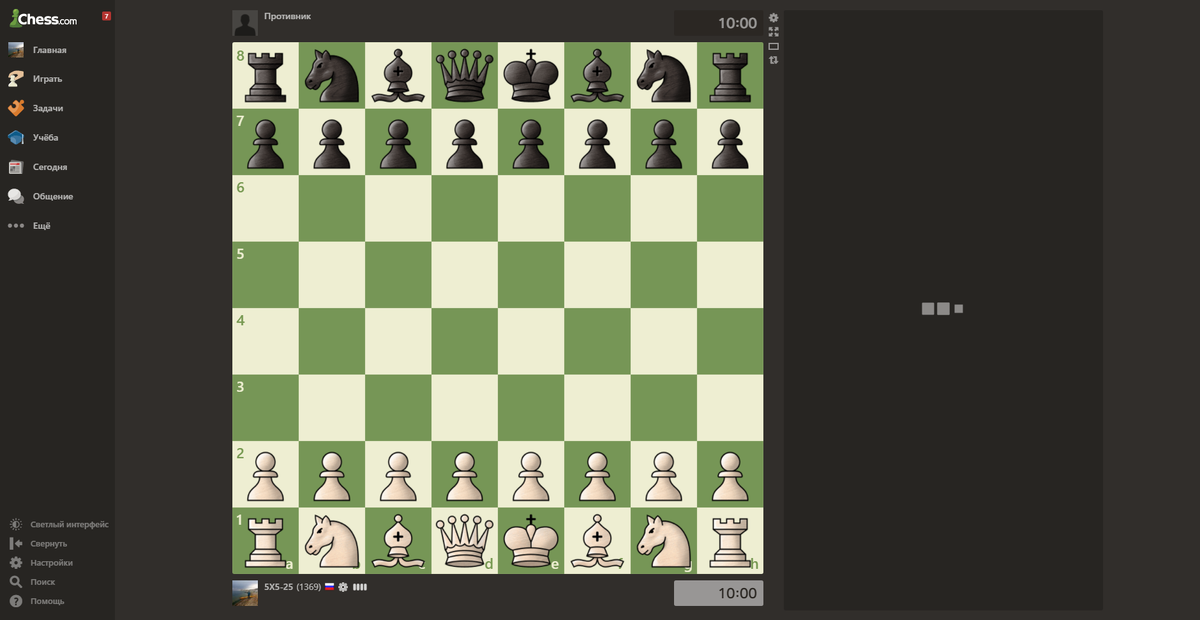This screenshot has width=1200, height=620.
Task: Switch to theater mode rectangle icon
Action: 773,46
